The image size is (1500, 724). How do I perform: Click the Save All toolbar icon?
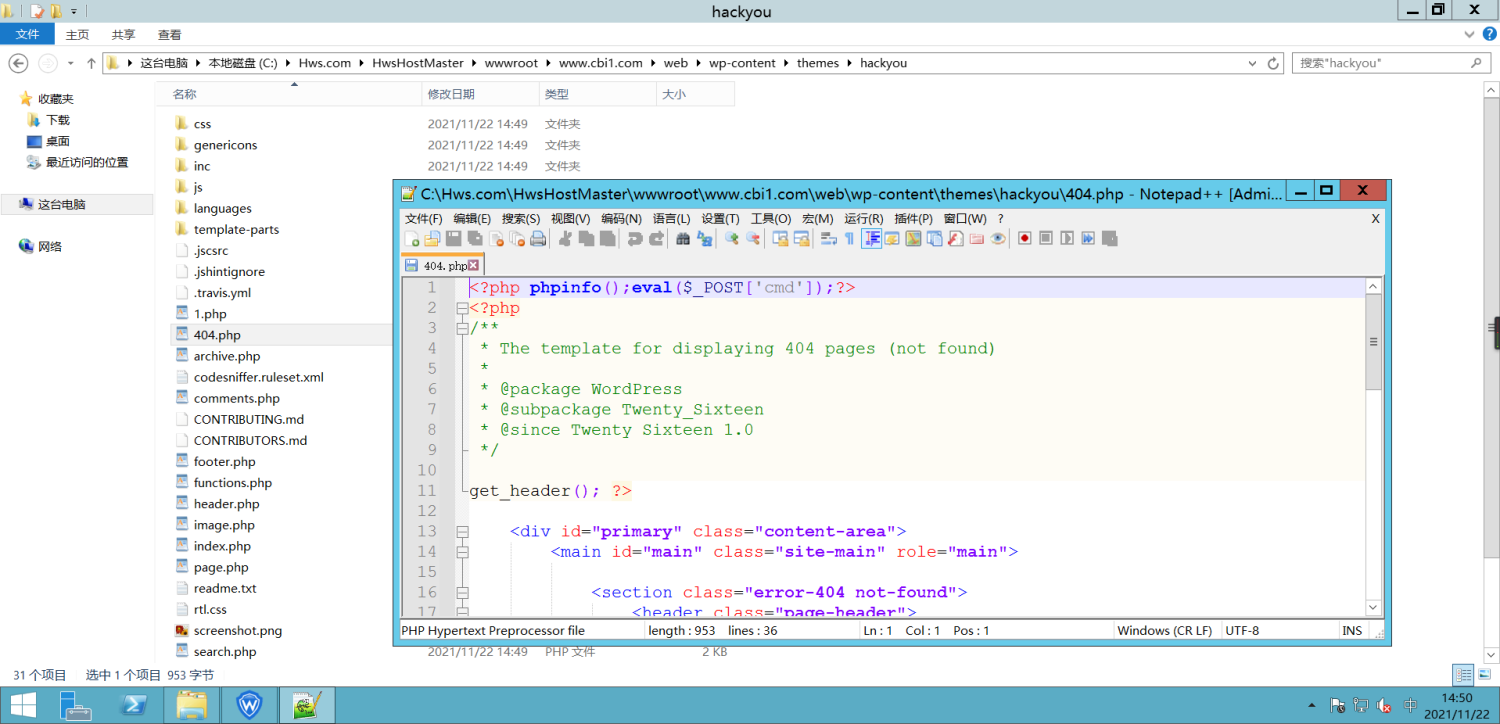tap(474, 238)
